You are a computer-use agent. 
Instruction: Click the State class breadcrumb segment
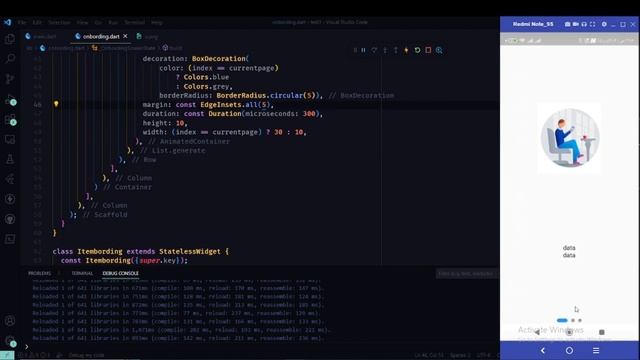(x=124, y=48)
